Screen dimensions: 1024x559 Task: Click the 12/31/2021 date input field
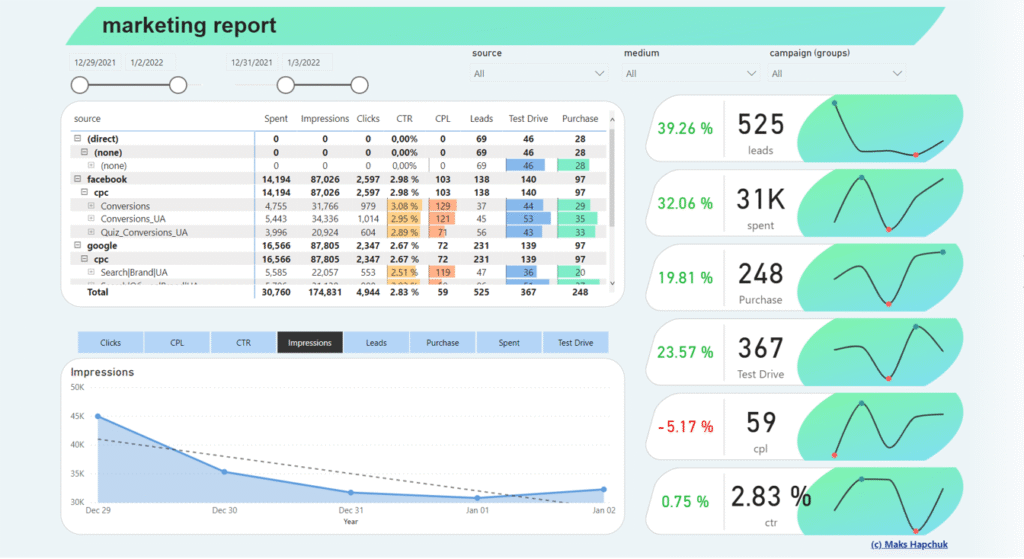252,62
